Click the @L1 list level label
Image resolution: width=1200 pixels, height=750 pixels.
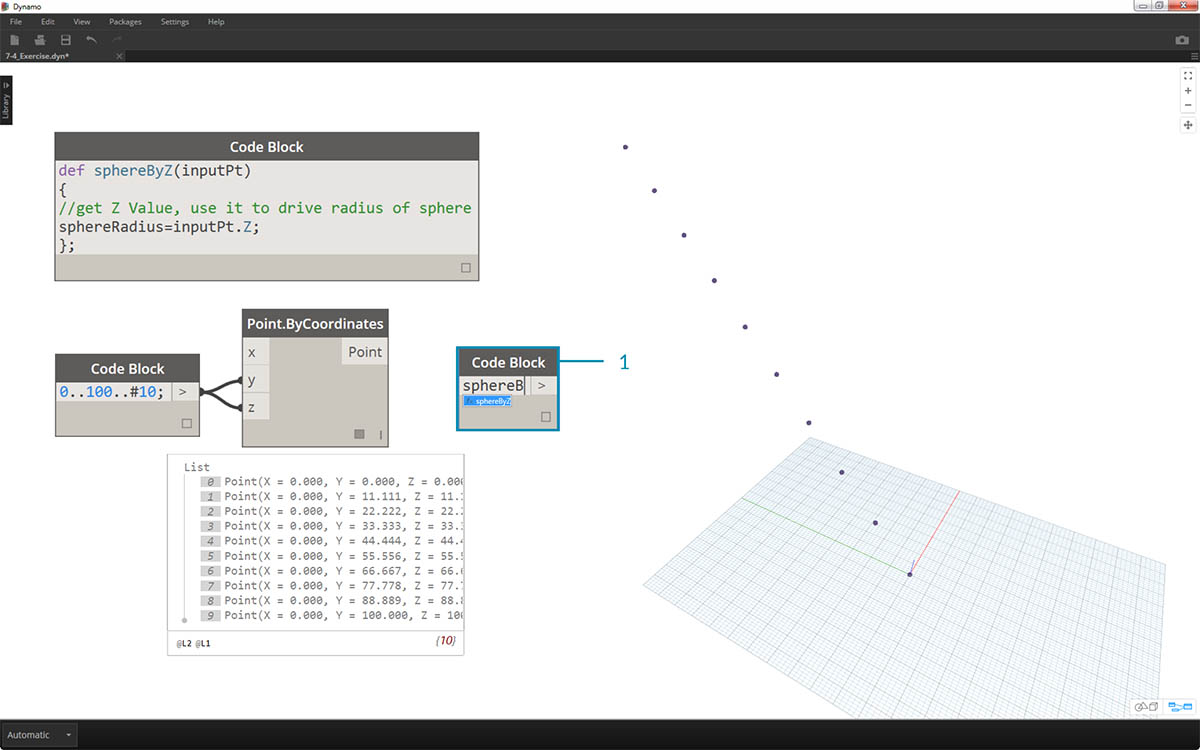tap(203, 644)
